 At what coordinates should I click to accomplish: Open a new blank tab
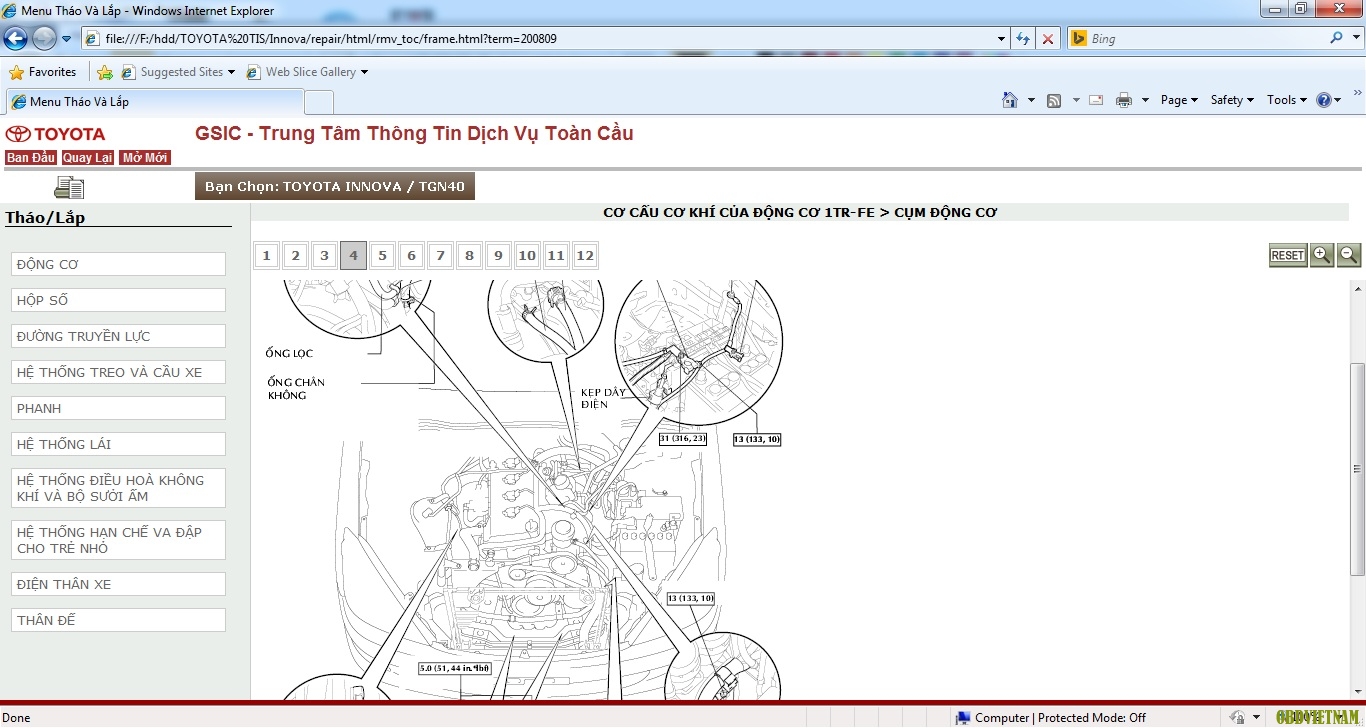click(318, 102)
